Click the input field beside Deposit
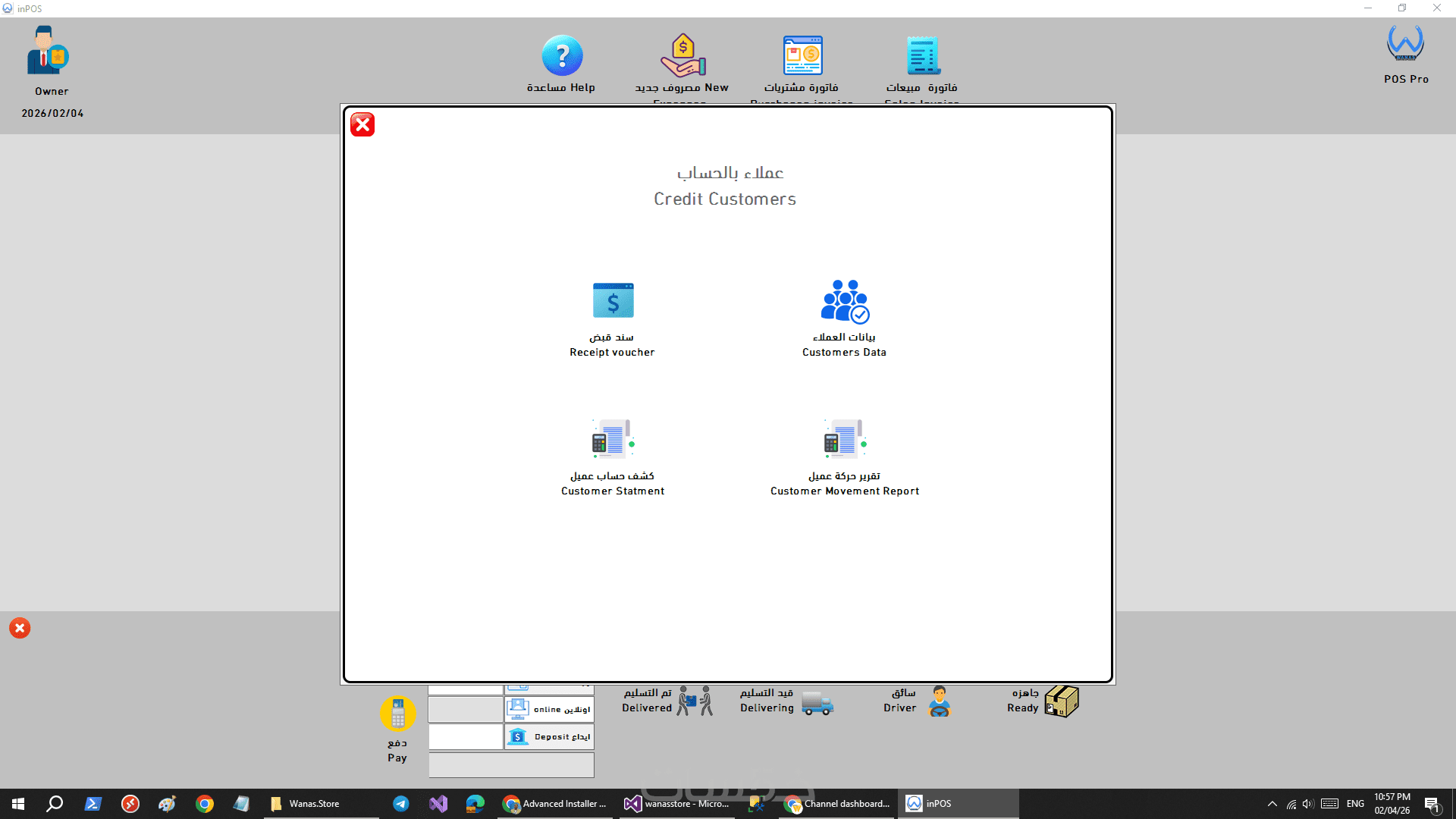Image resolution: width=1456 pixels, height=819 pixels. (466, 736)
